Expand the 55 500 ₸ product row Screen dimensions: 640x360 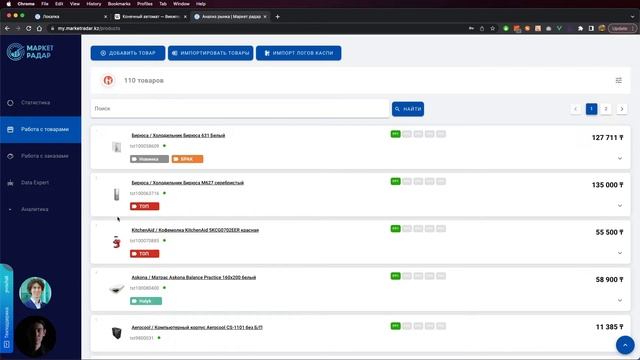pyautogui.click(x=620, y=253)
